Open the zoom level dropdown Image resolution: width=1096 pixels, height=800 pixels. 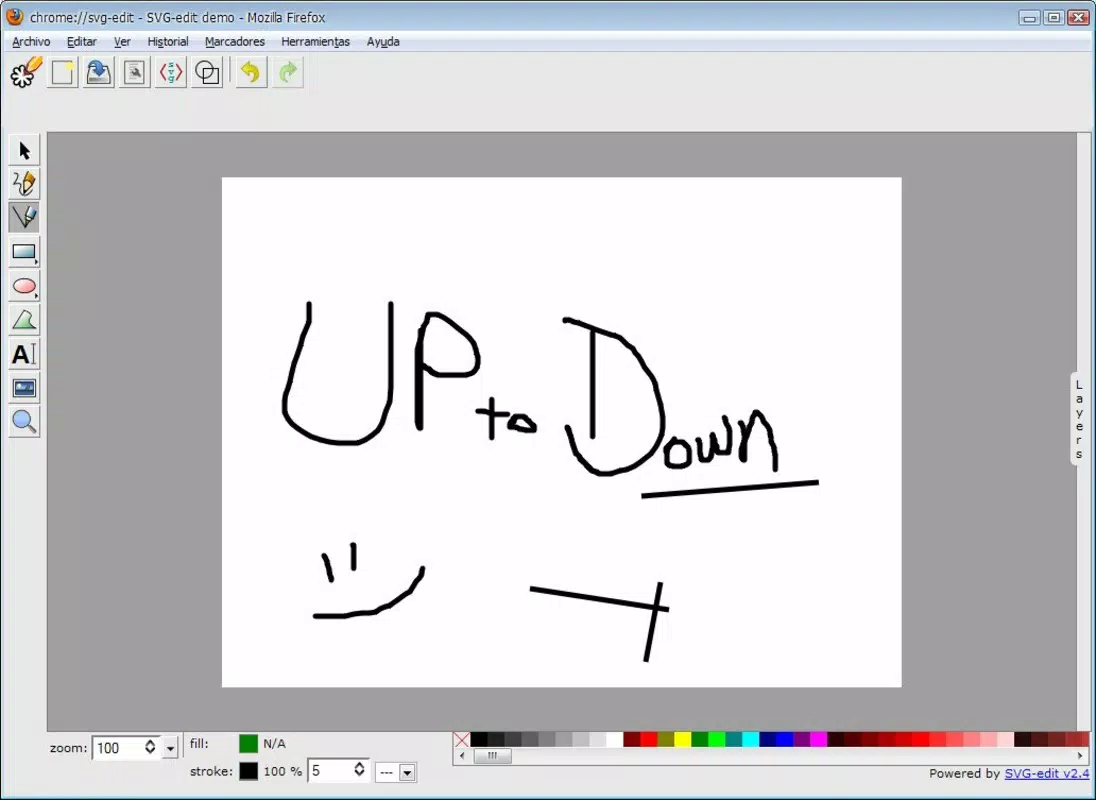(170, 748)
